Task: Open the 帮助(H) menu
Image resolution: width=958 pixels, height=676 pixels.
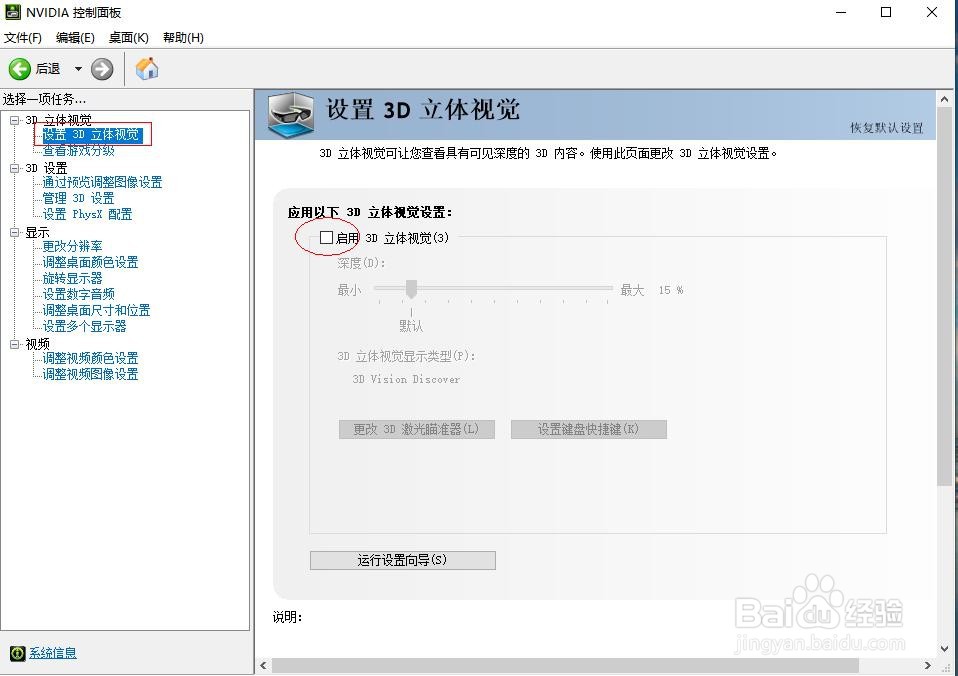Action: pyautogui.click(x=183, y=38)
